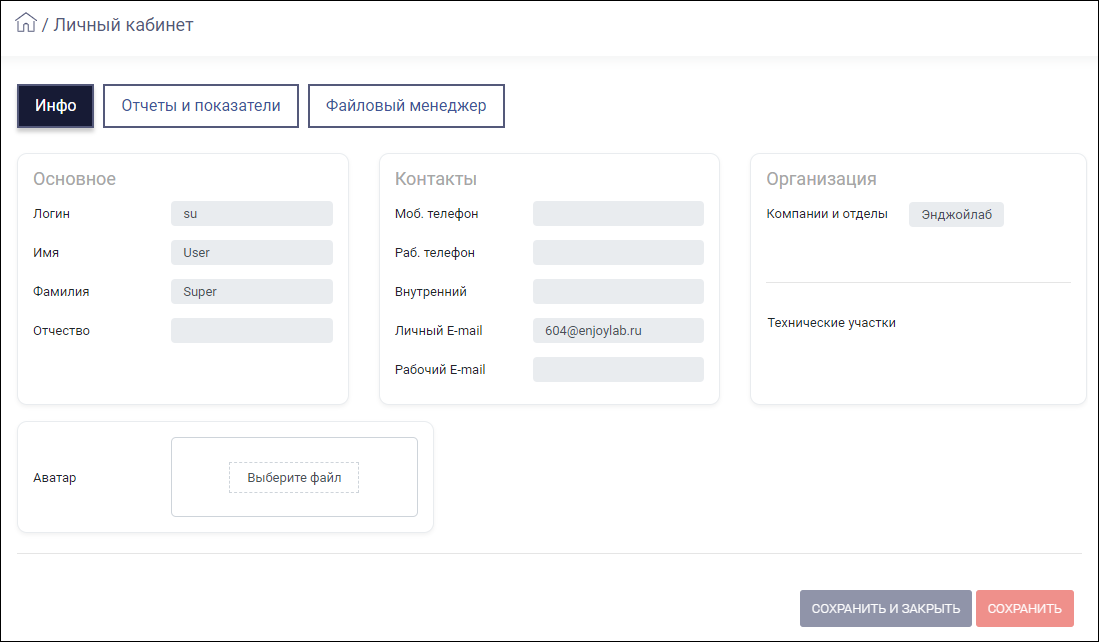Click the Логин label
Image resolution: width=1099 pixels, height=642 pixels.
[51, 214]
